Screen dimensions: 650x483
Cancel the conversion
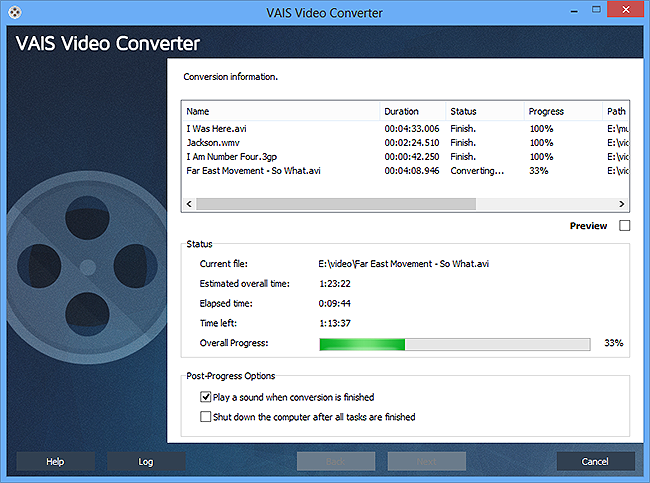pyautogui.click(x=595, y=461)
